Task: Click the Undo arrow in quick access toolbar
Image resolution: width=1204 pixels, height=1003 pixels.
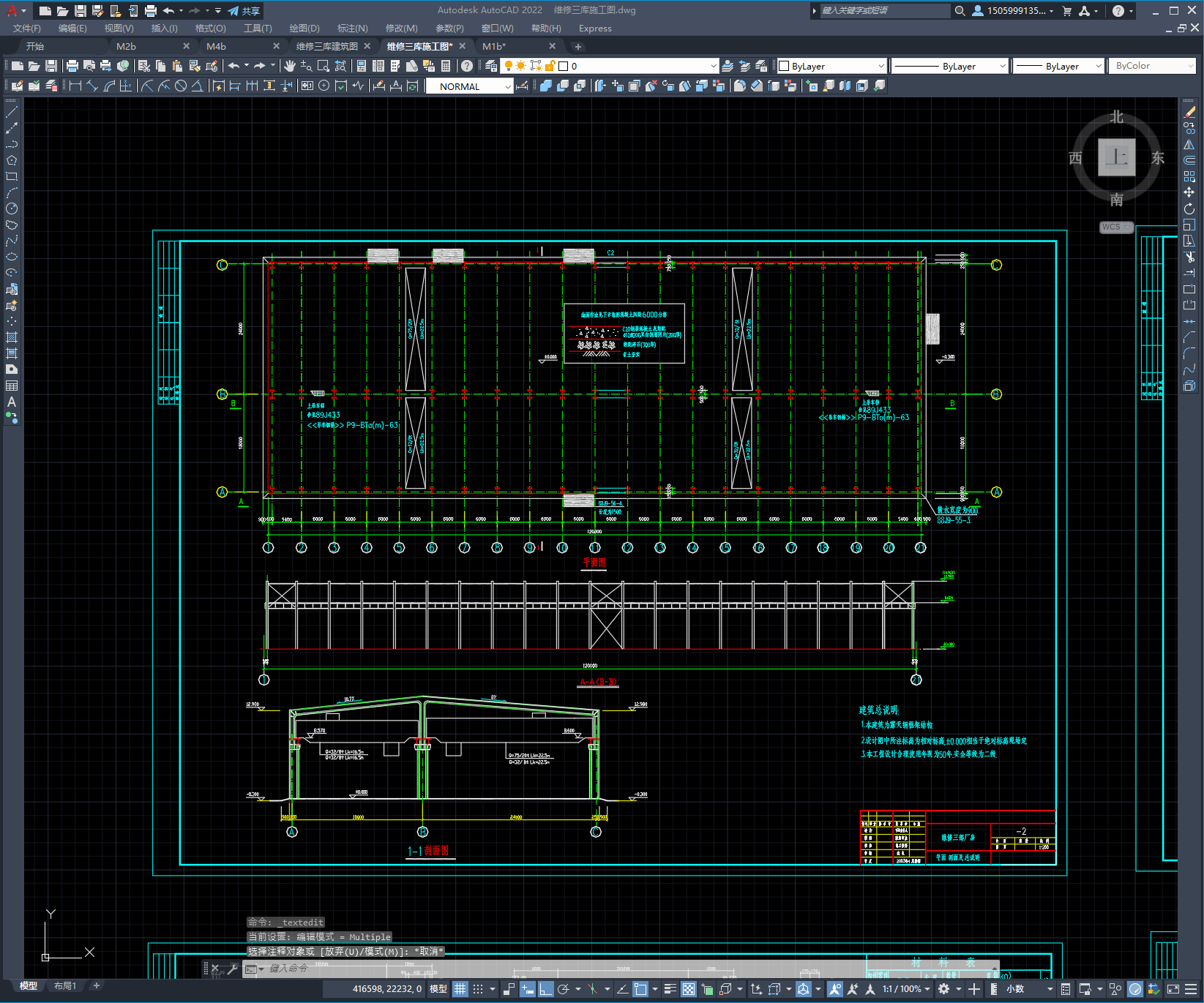Action: [169, 11]
